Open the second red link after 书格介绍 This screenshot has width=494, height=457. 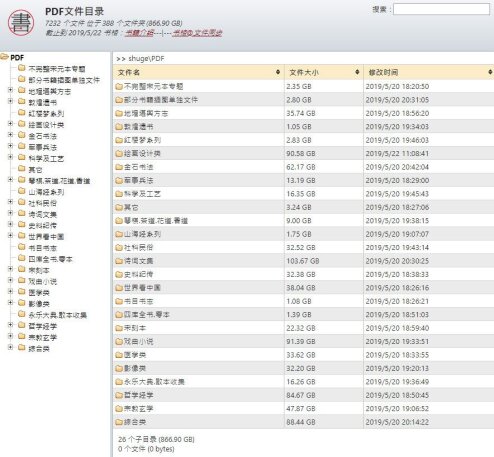[x=197, y=33]
